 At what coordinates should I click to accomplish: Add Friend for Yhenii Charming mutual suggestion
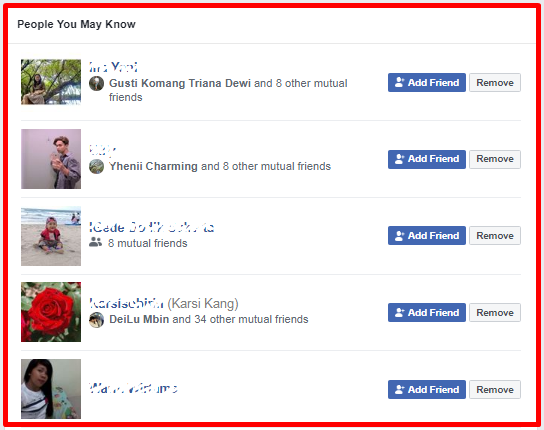427,159
